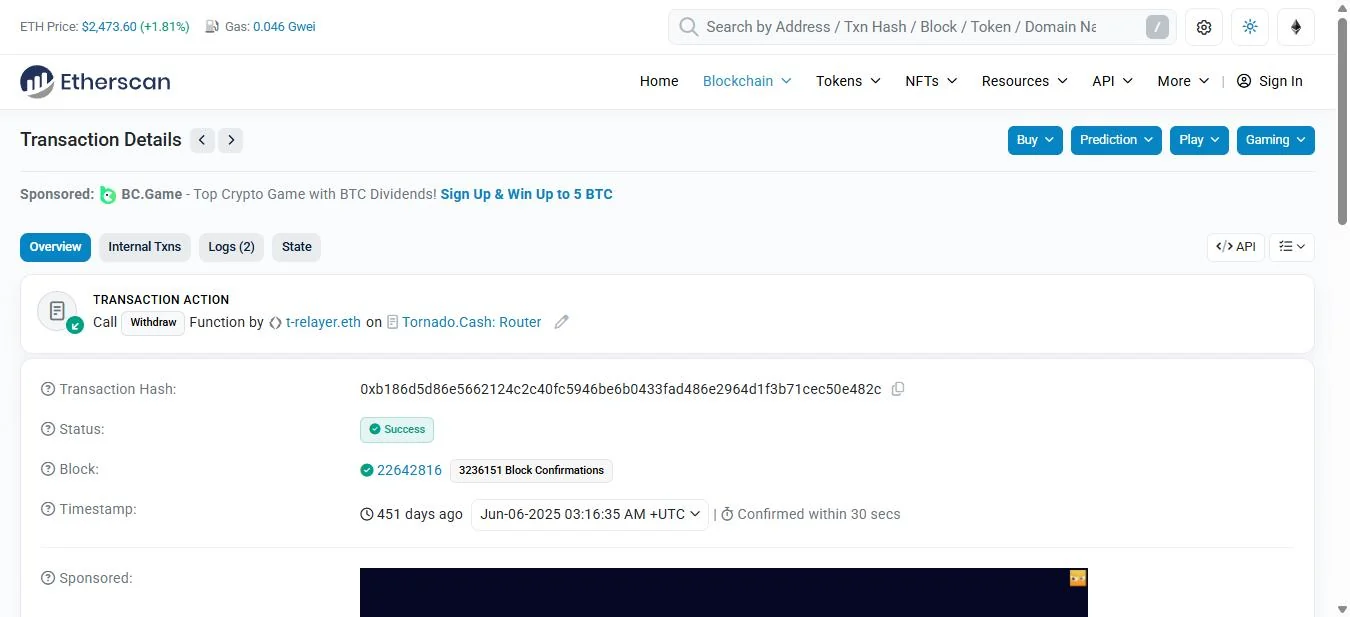Click the gas 0.046 Gwei link
This screenshot has width=1350, height=617.
(x=284, y=27)
